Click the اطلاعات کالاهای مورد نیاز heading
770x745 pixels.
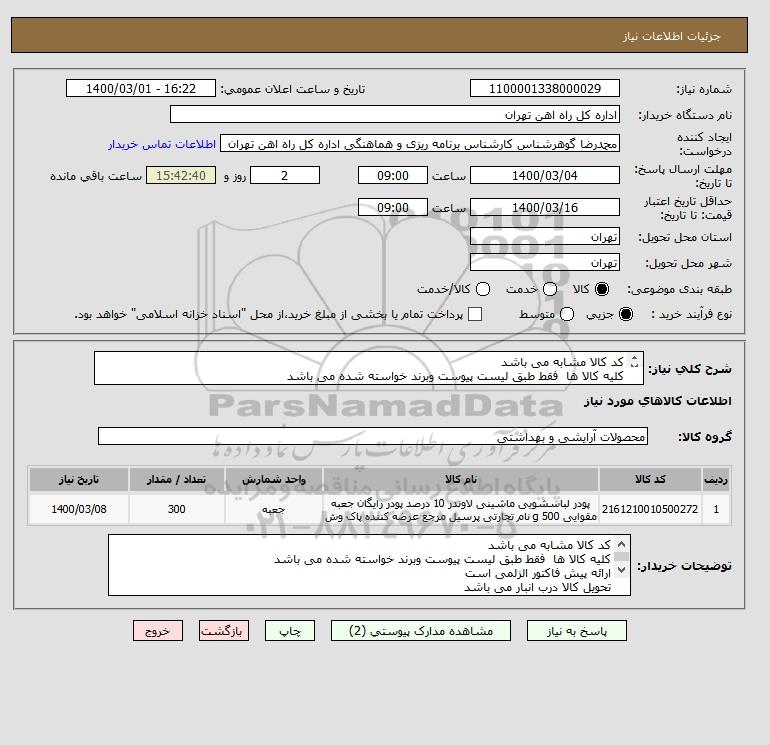658,401
